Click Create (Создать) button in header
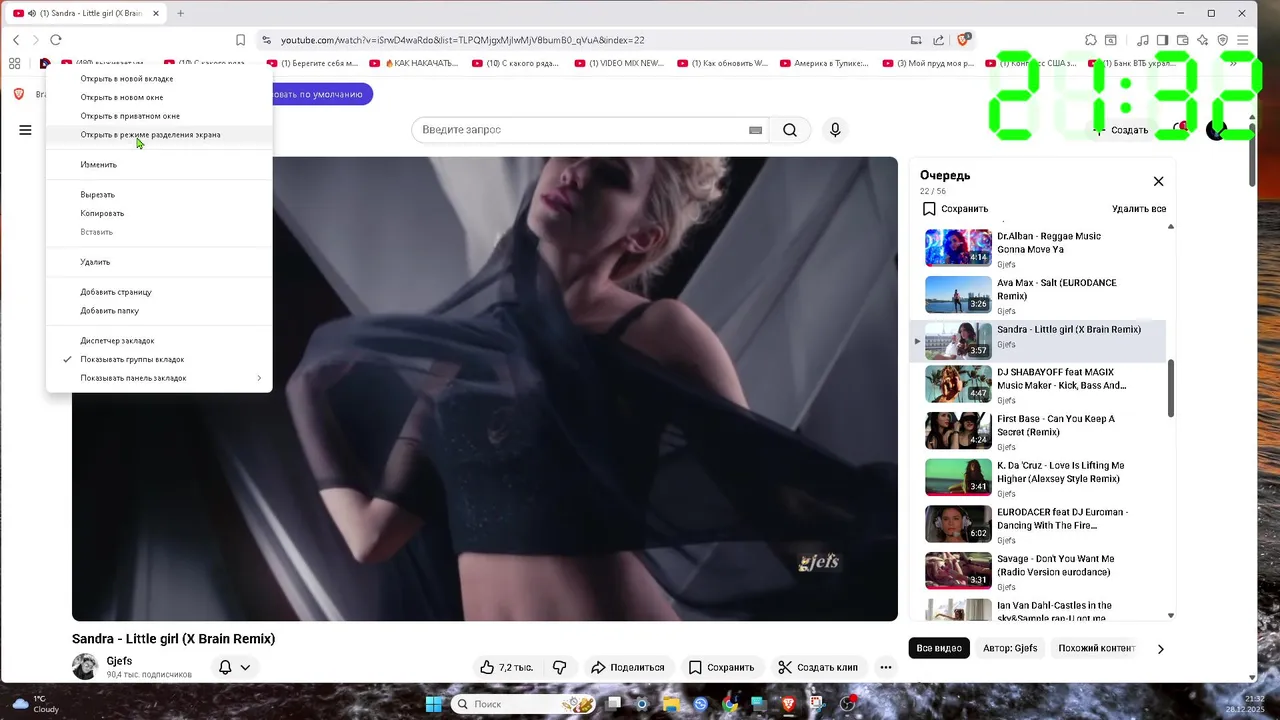The height and width of the screenshot is (720, 1280). [1121, 130]
